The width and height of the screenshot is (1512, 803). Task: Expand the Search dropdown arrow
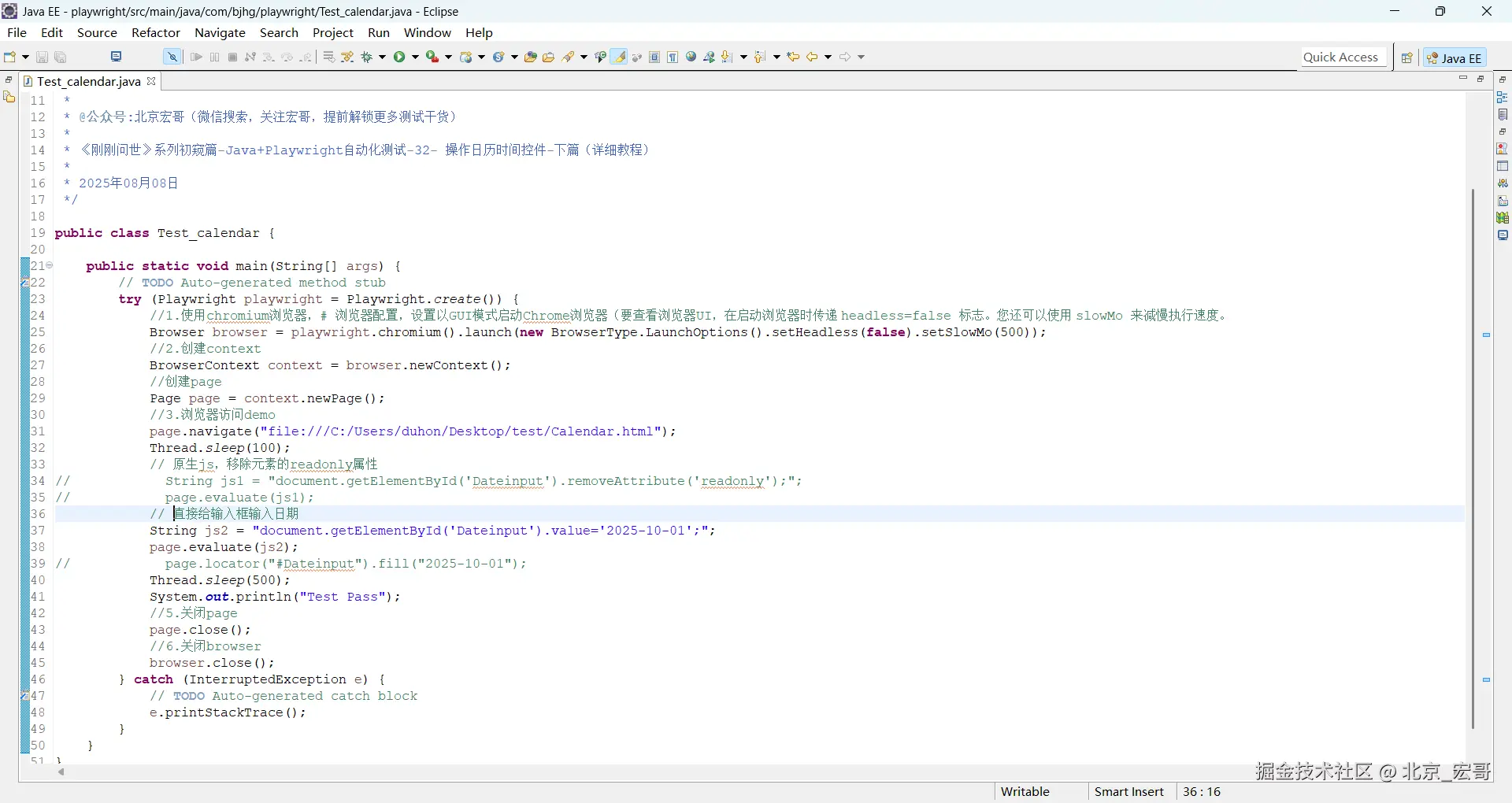[x=584, y=57]
